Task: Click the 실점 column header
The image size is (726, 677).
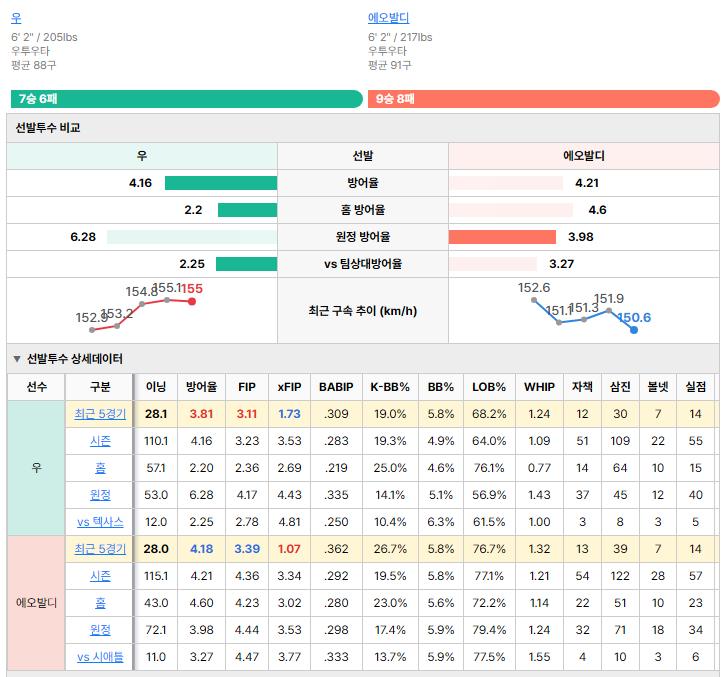Action: 695,387
